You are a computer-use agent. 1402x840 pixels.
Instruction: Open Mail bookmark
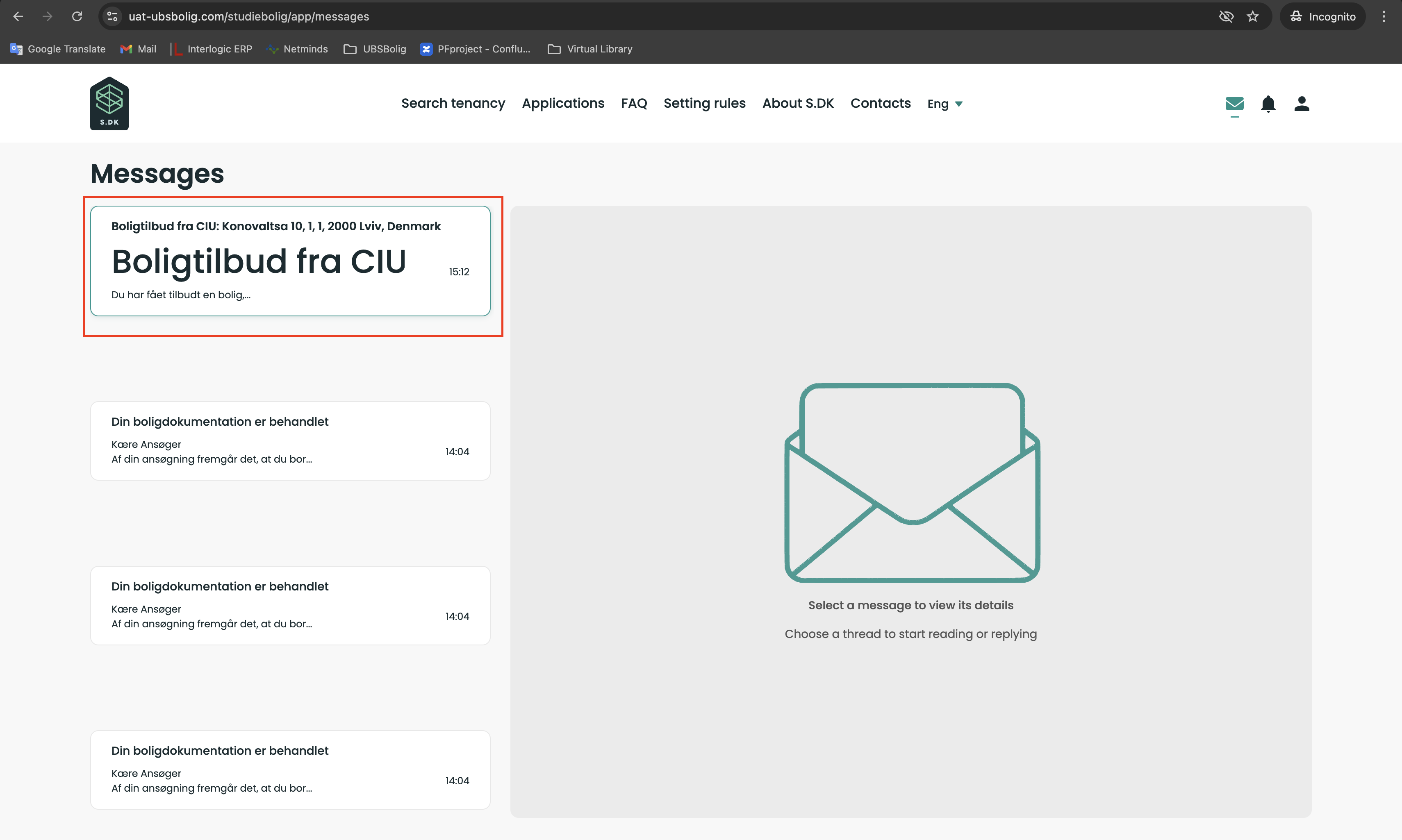point(138,49)
